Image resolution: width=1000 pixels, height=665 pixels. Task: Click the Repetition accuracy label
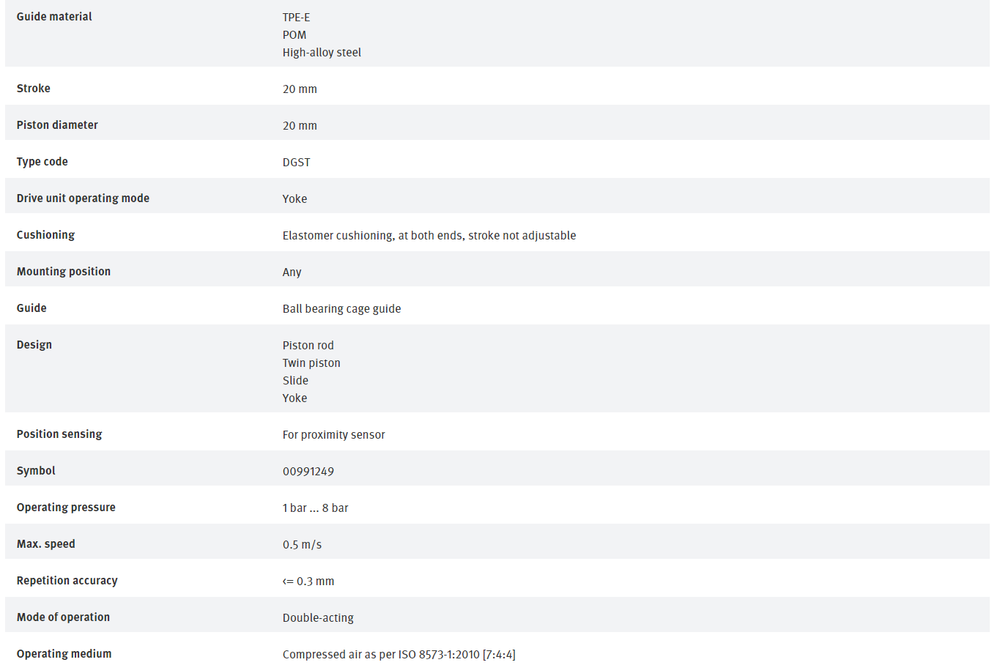point(67,581)
